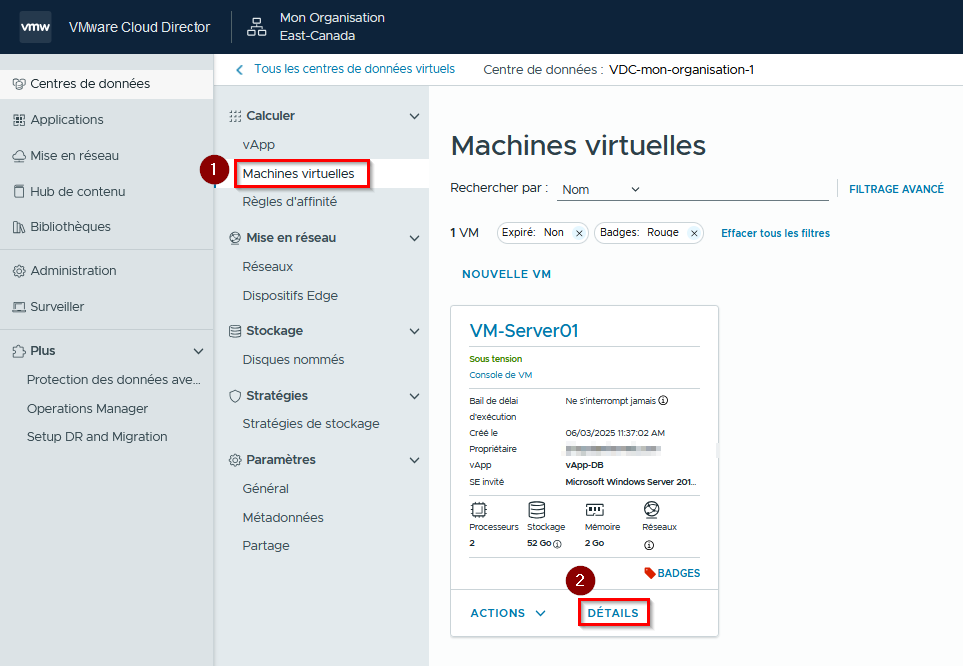963x666 pixels.
Task: Click FILTRAGE AVANCÉ link
Action: (896, 190)
